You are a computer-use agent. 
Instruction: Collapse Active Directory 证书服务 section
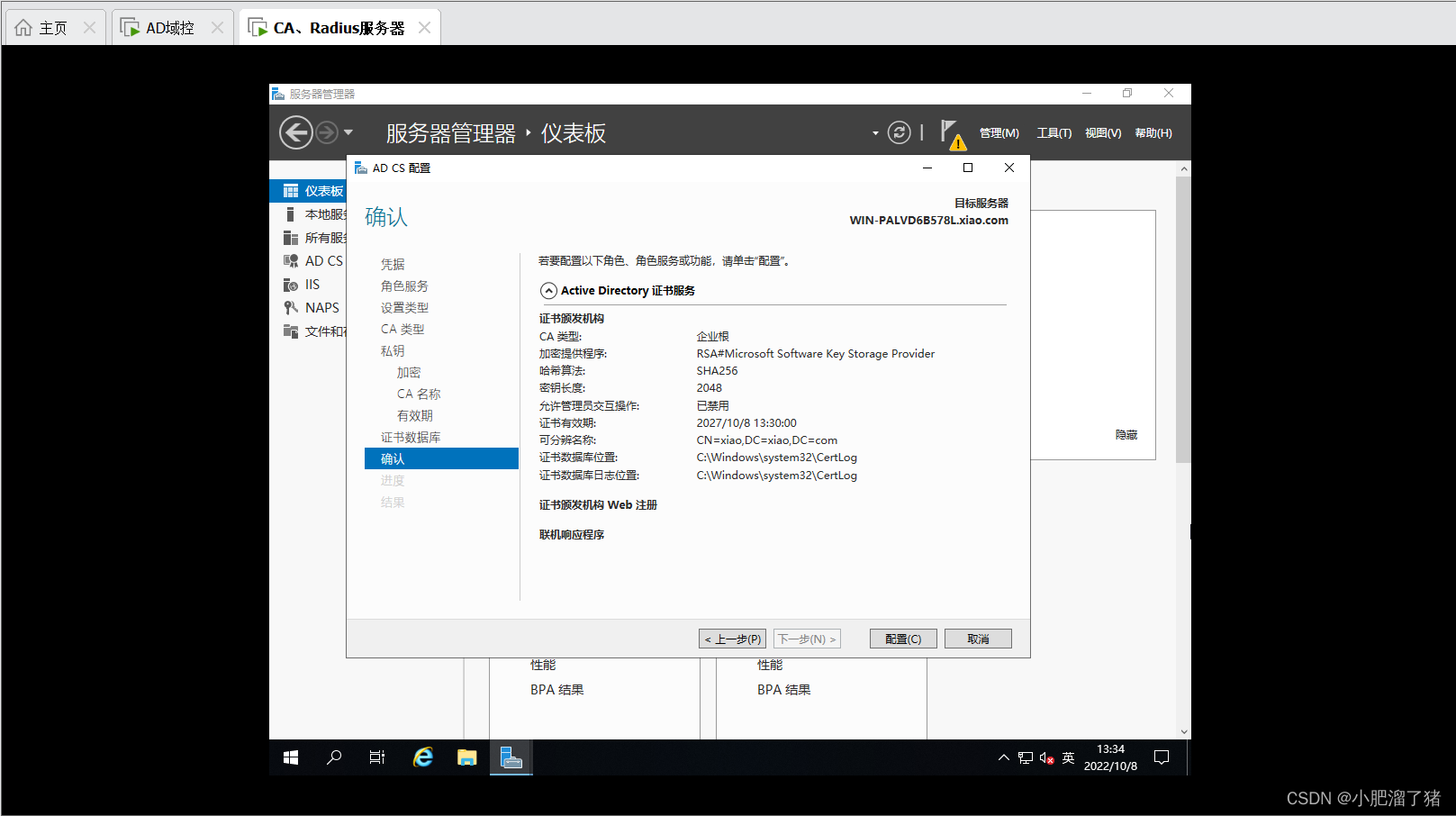click(x=548, y=291)
